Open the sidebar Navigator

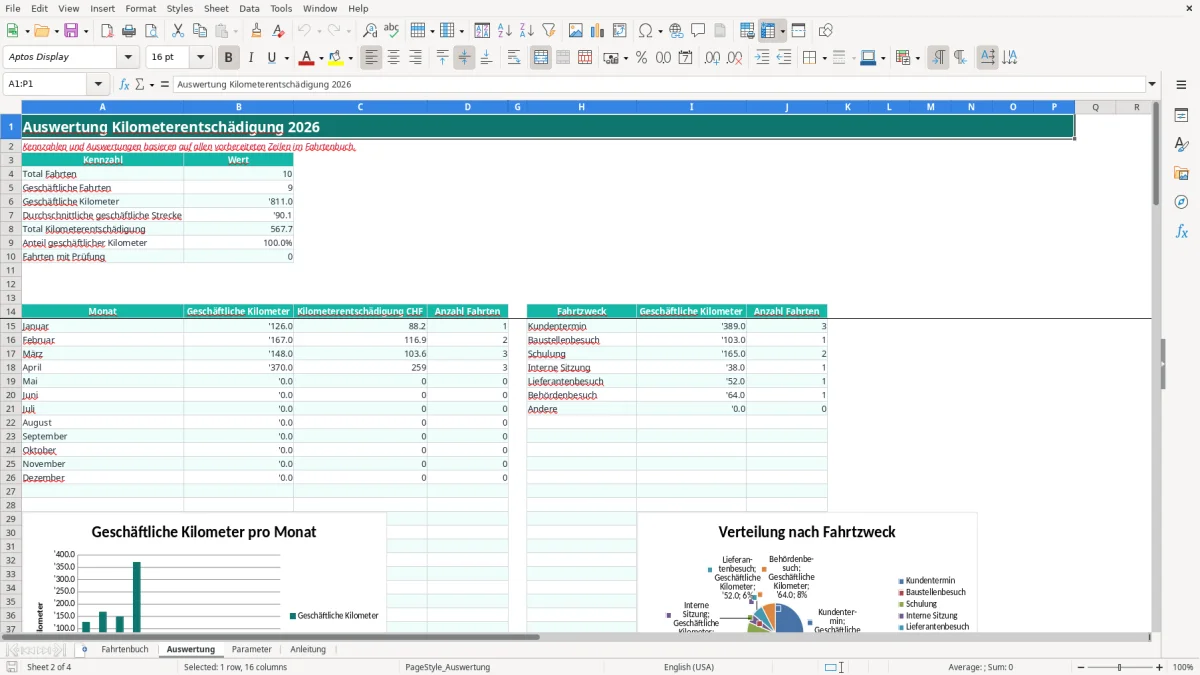point(1181,202)
